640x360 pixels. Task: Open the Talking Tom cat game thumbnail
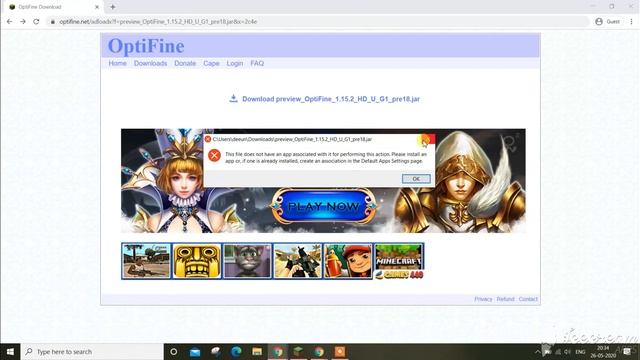247,261
